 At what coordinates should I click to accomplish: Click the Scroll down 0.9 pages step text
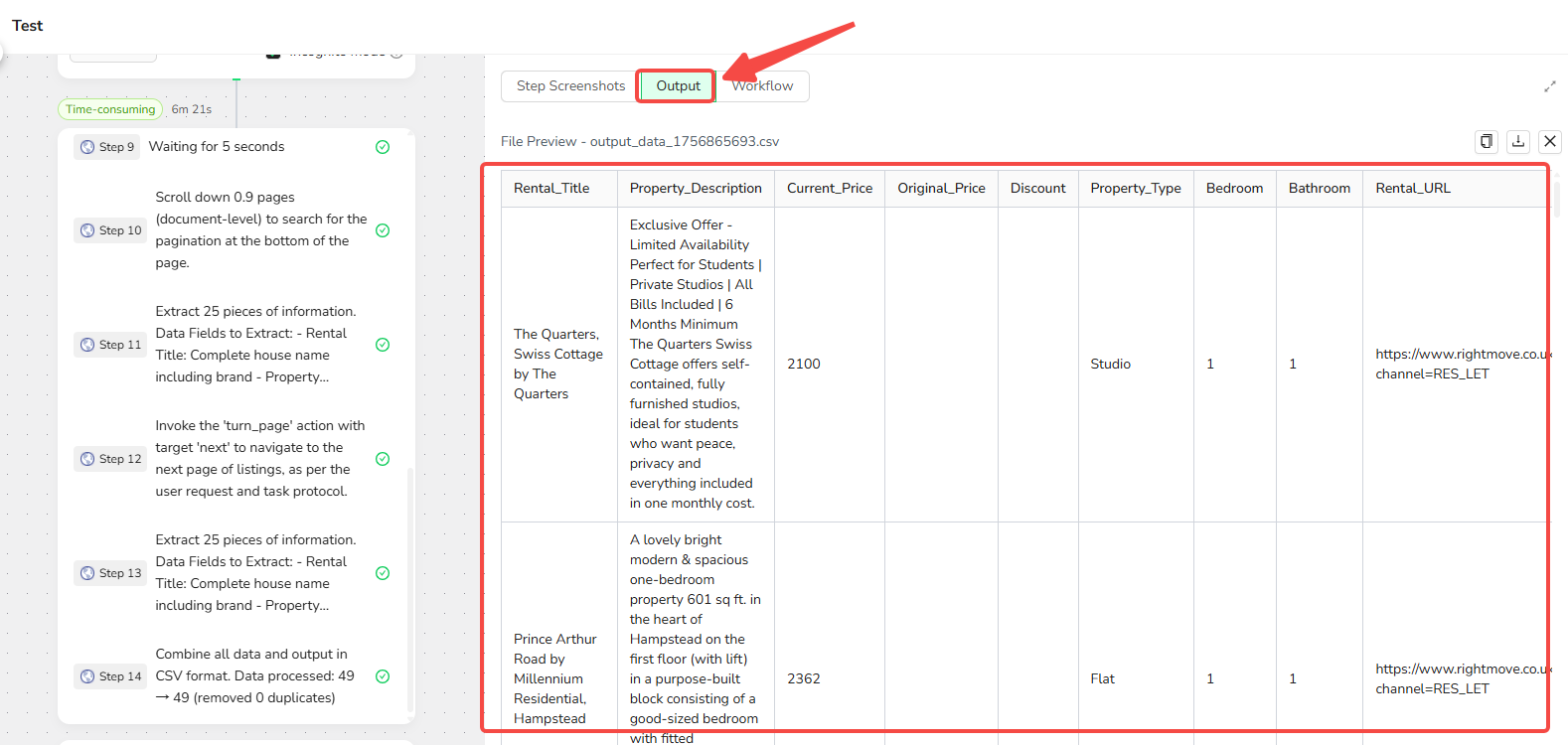pyautogui.click(x=261, y=230)
